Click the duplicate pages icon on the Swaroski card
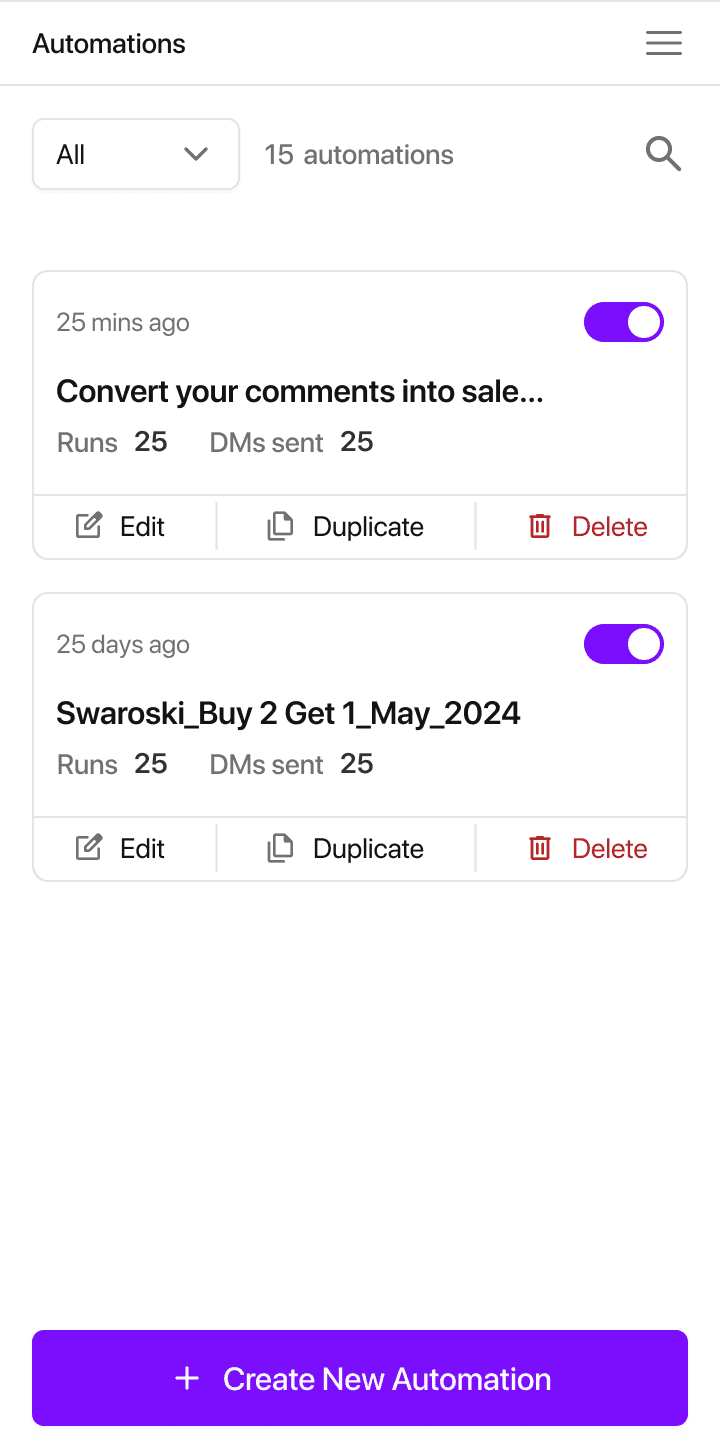The height and width of the screenshot is (1450, 720). click(280, 848)
